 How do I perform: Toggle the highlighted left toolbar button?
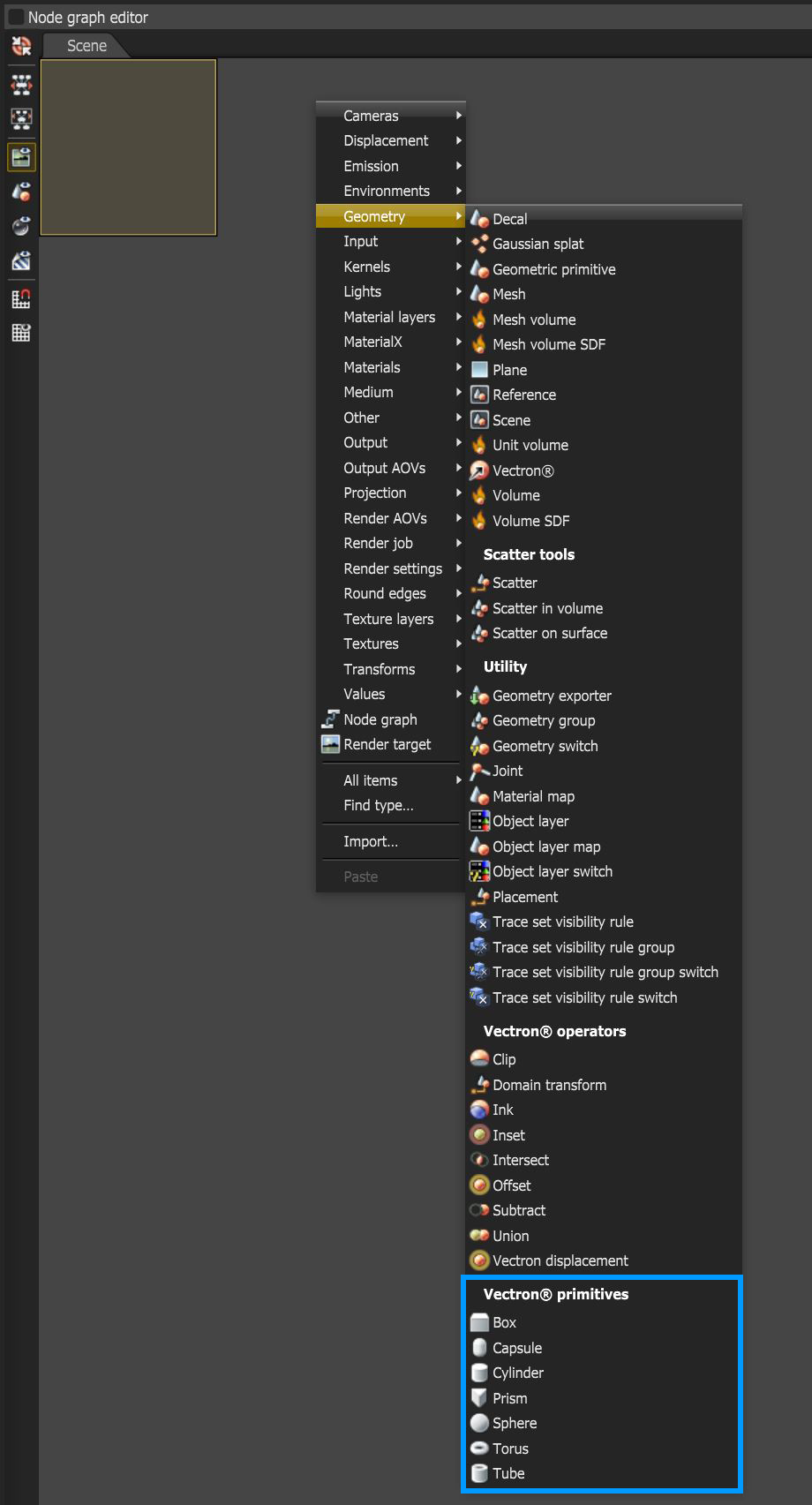click(21, 157)
